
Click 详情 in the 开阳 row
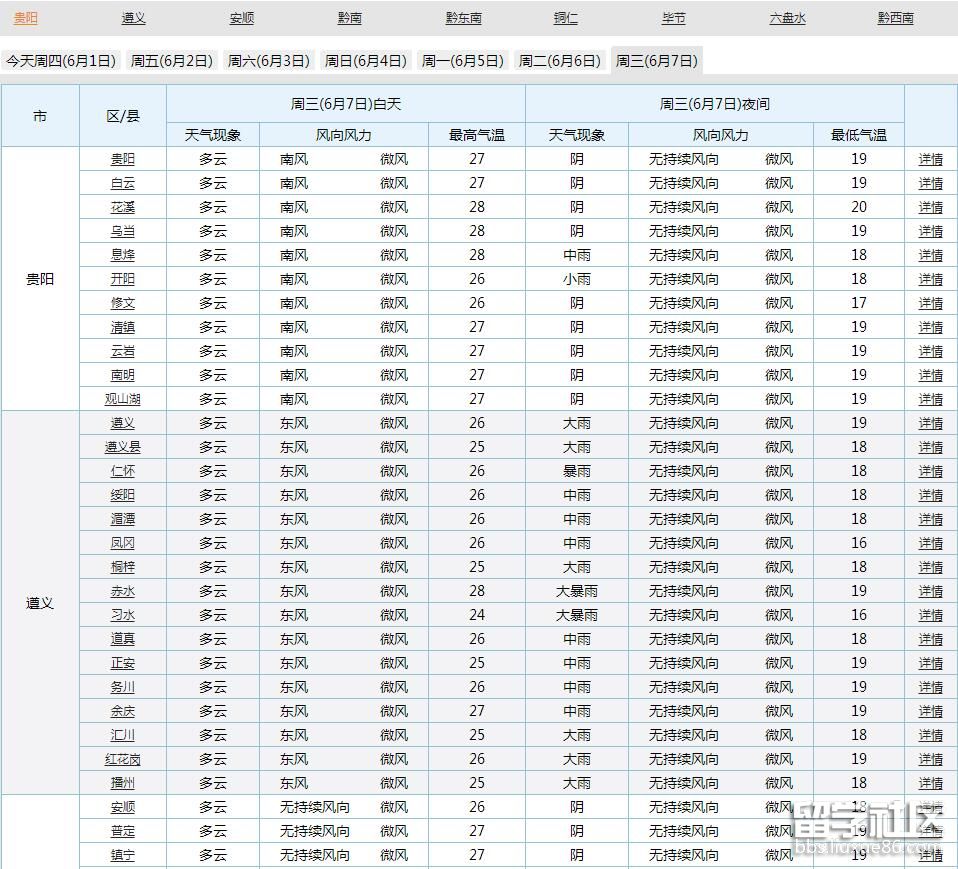point(930,279)
